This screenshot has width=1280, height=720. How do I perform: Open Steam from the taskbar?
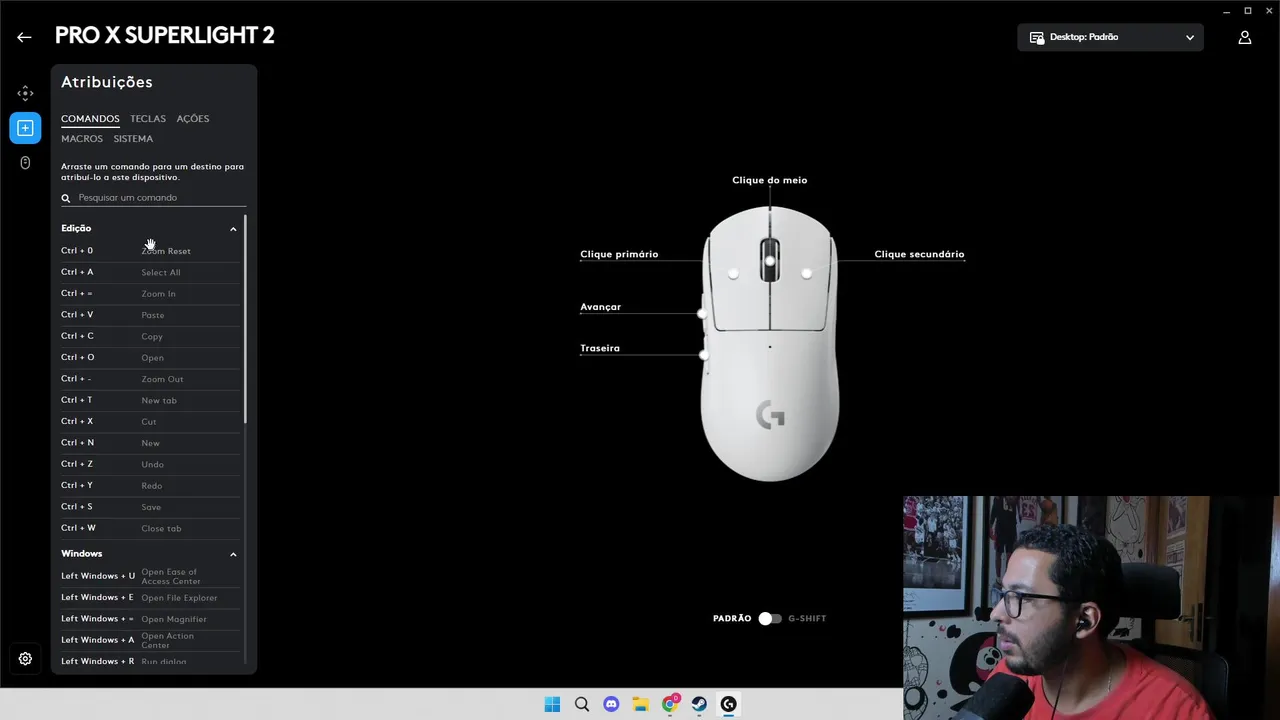point(699,704)
